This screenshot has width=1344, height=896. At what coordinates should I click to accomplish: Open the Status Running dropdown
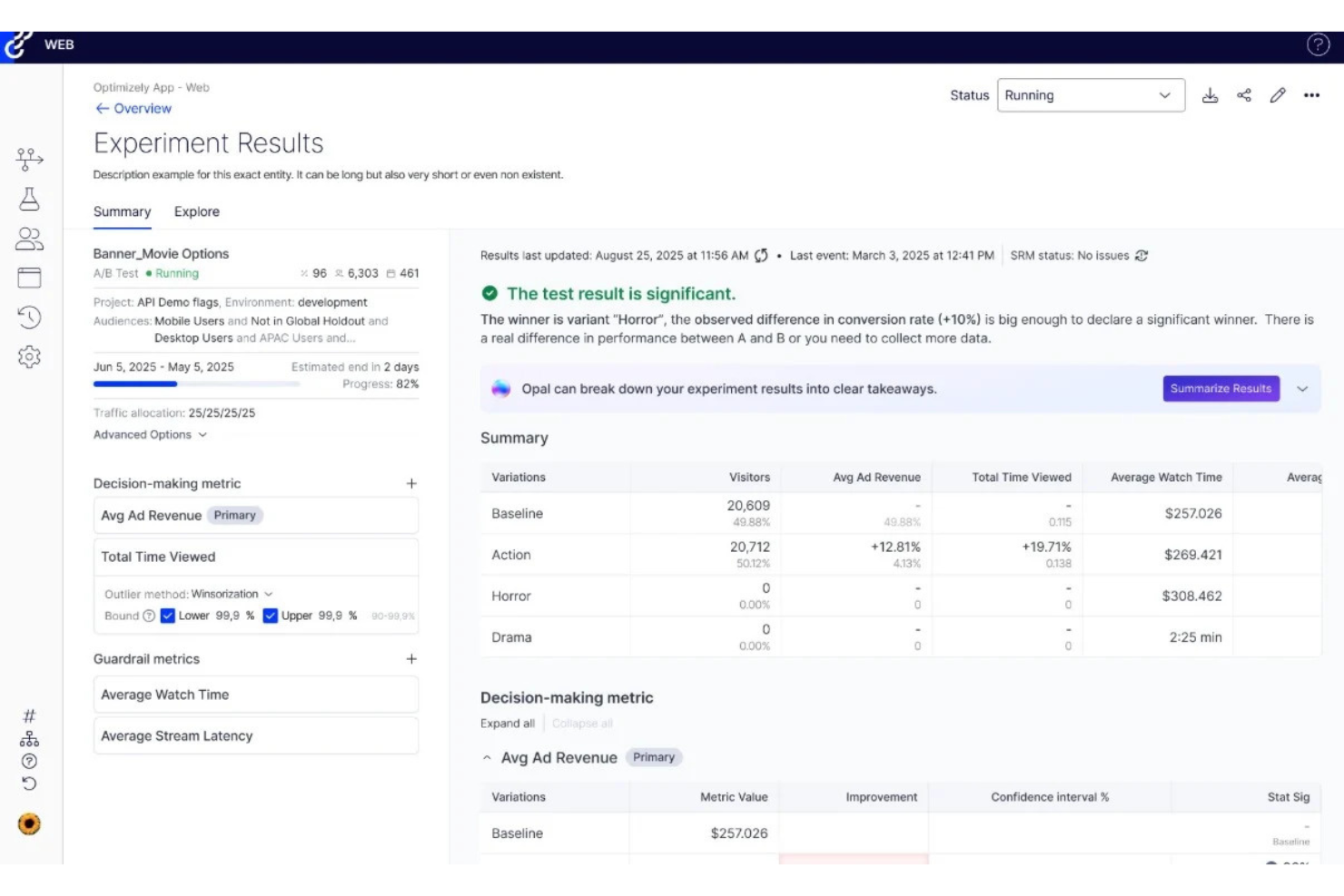coord(1090,95)
